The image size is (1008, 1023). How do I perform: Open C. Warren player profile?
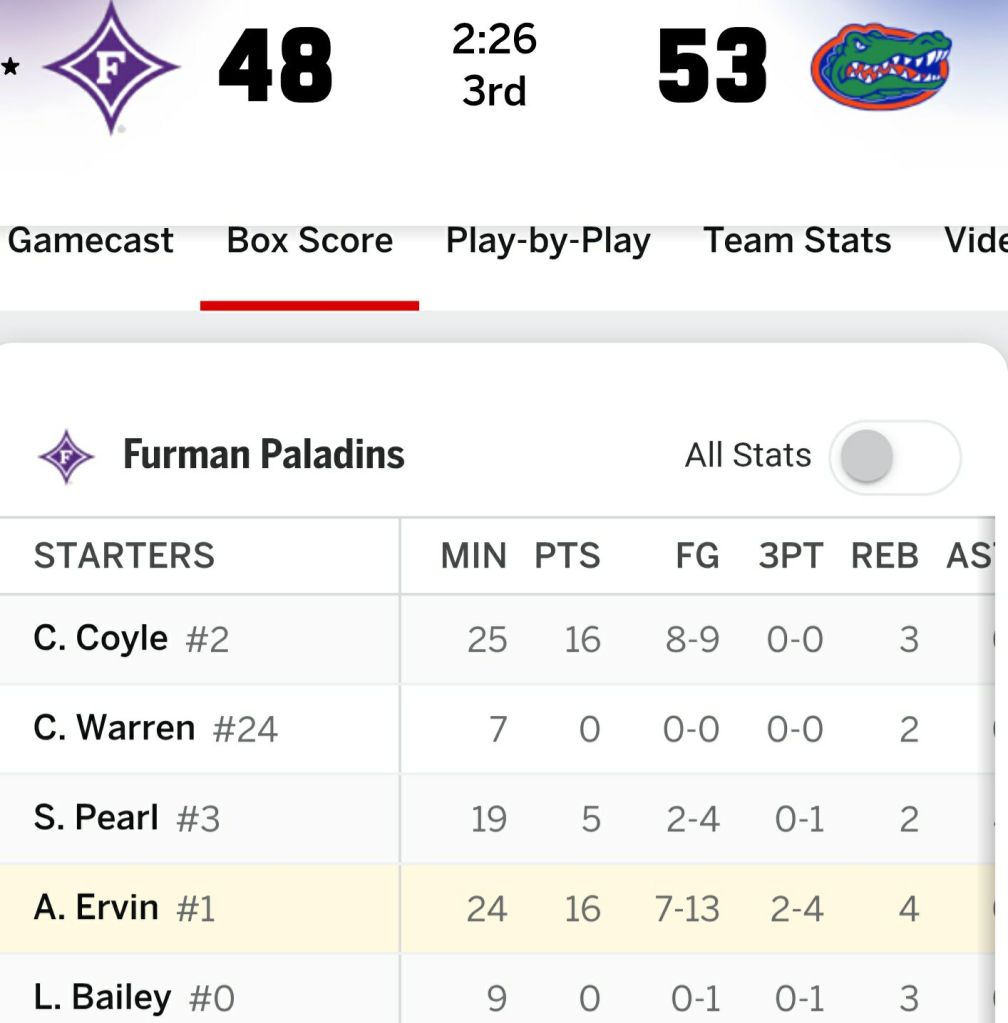pyautogui.click(x=114, y=728)
